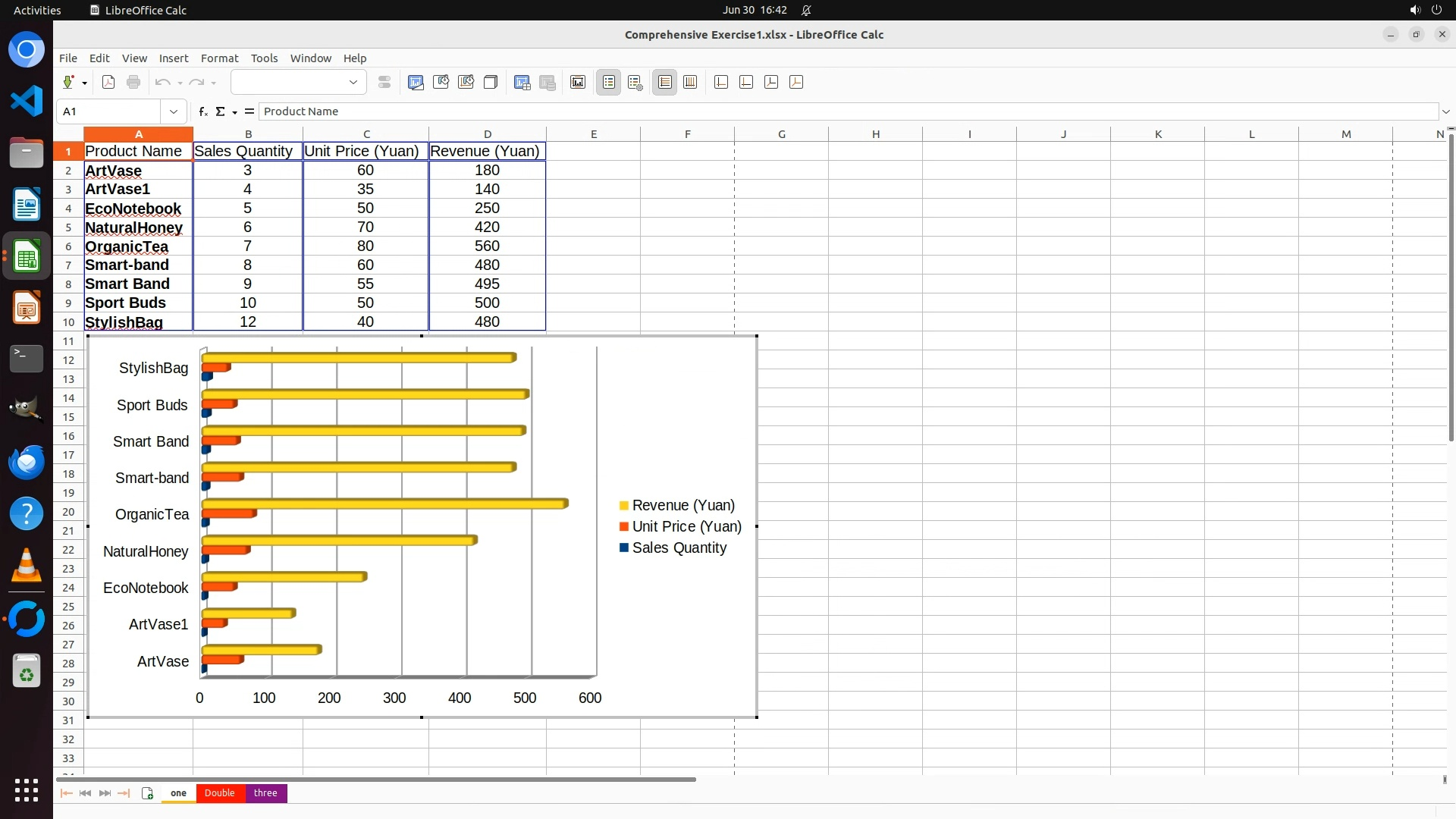Viewport: 1456px width, 819px height.
Task: Click the Export as PDF icon
Action: (x=108, y=83)
